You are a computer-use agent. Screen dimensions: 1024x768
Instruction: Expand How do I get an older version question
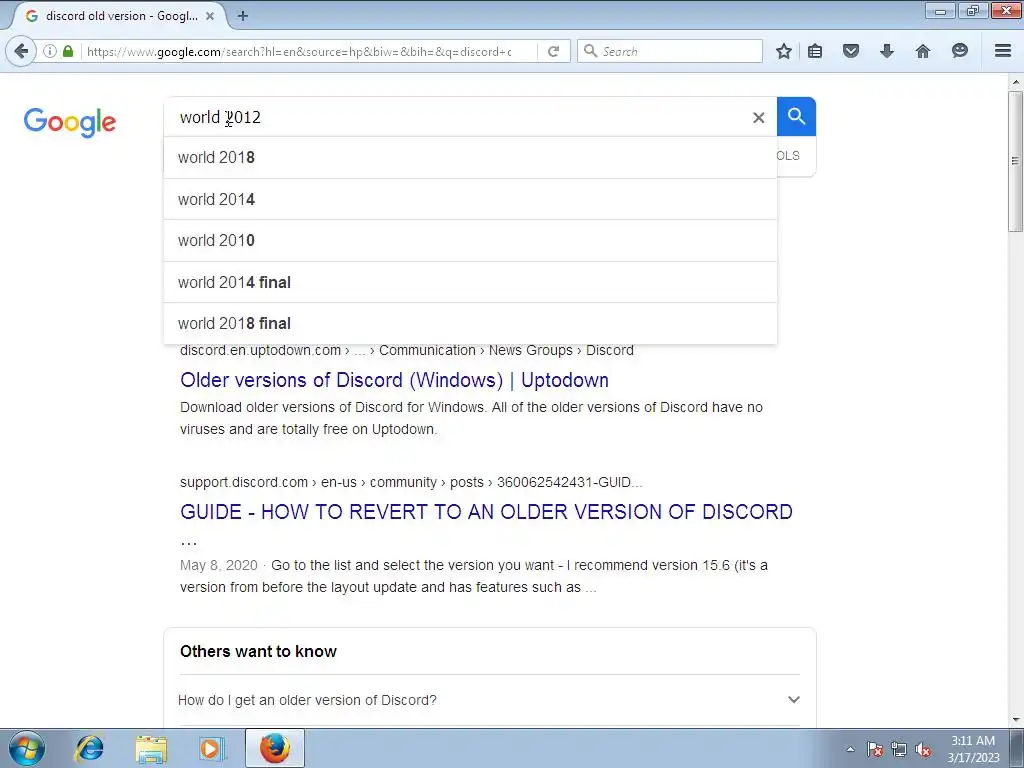[490, 700]
